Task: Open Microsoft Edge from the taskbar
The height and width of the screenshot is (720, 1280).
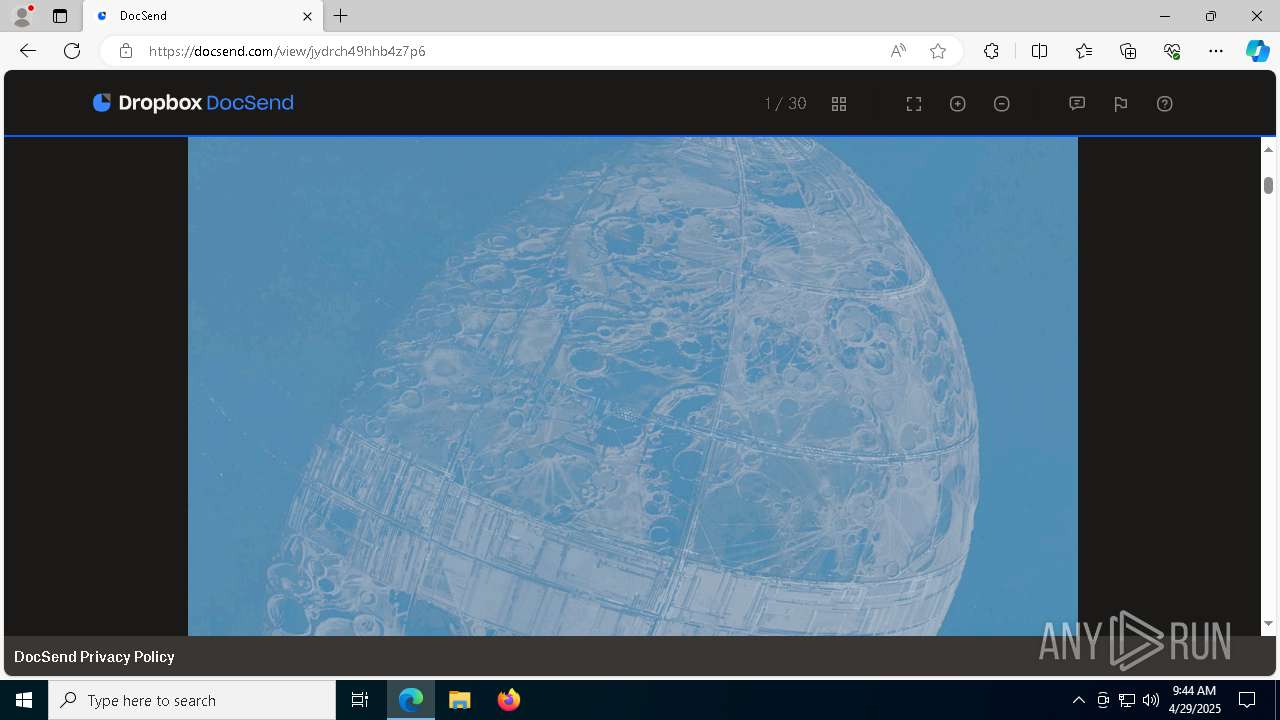Action: pos(411,700)
